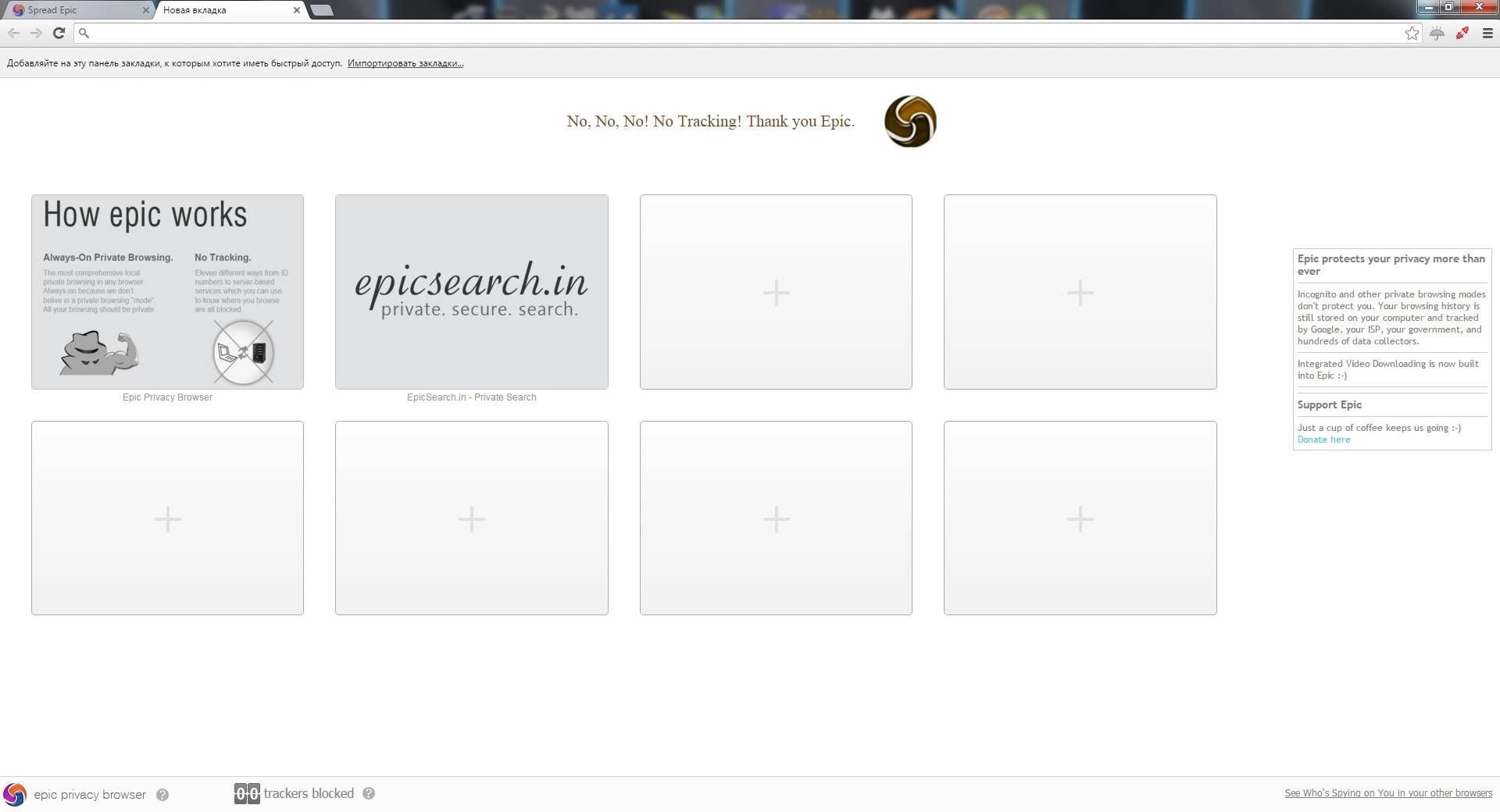Add a site in the second bottom-row tile
The width and height of the screenshot is (1500, 812).
point(472,518)
